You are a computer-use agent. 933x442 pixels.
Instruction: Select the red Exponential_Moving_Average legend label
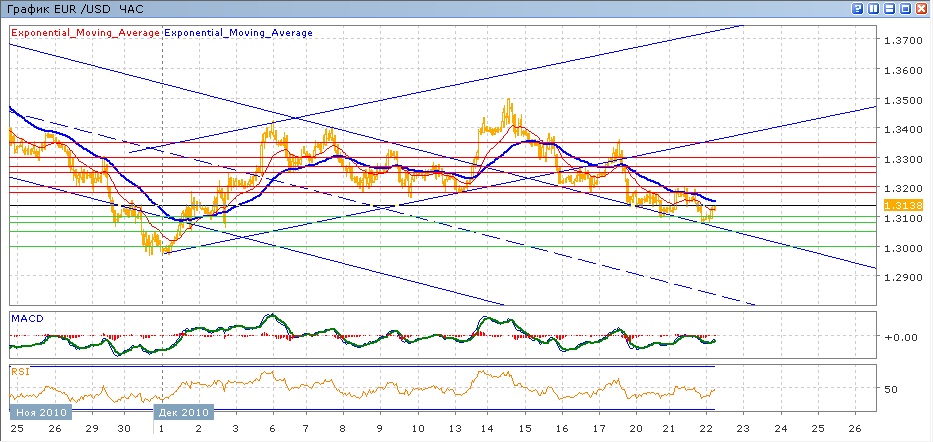[85, 32]
